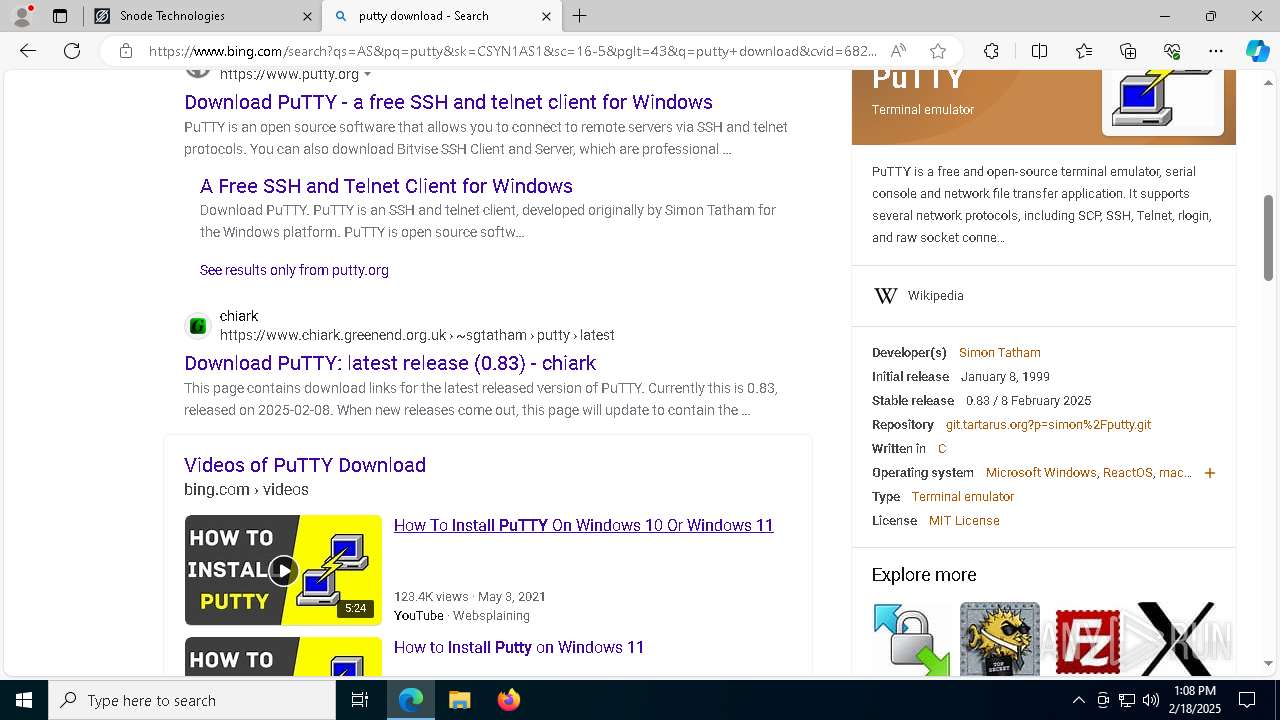Viewport: 1280px width, 720px height.
Task: Open the browser profile avatar
Action: tap(22, 16)
